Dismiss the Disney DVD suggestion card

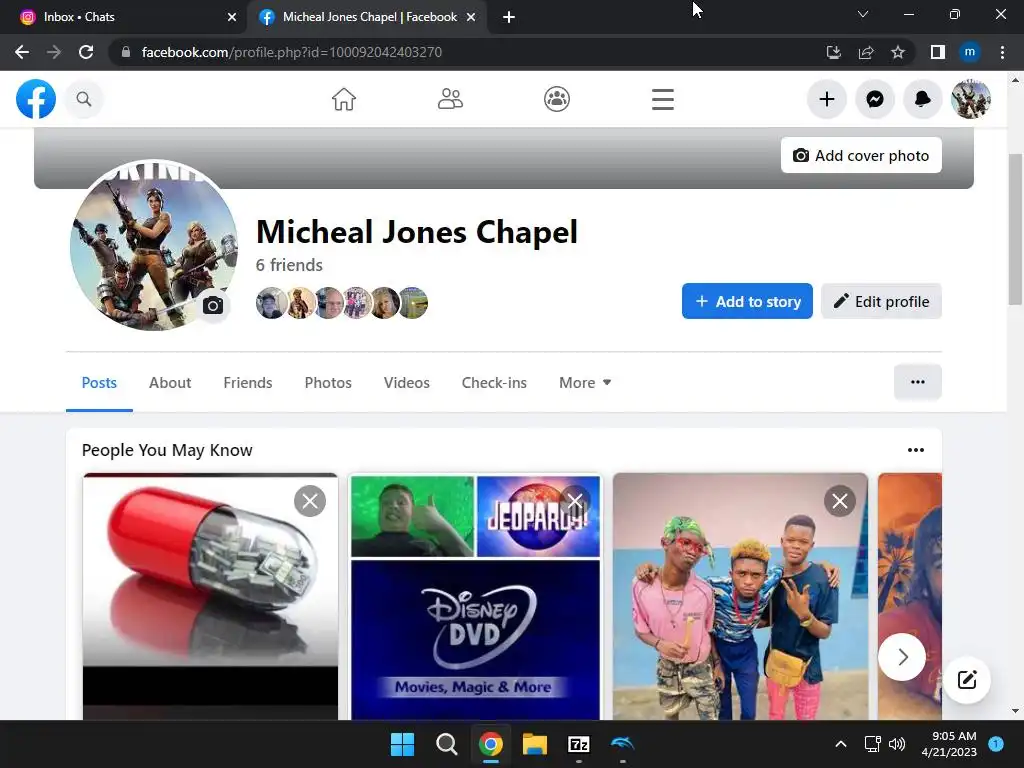click(575, 501)
